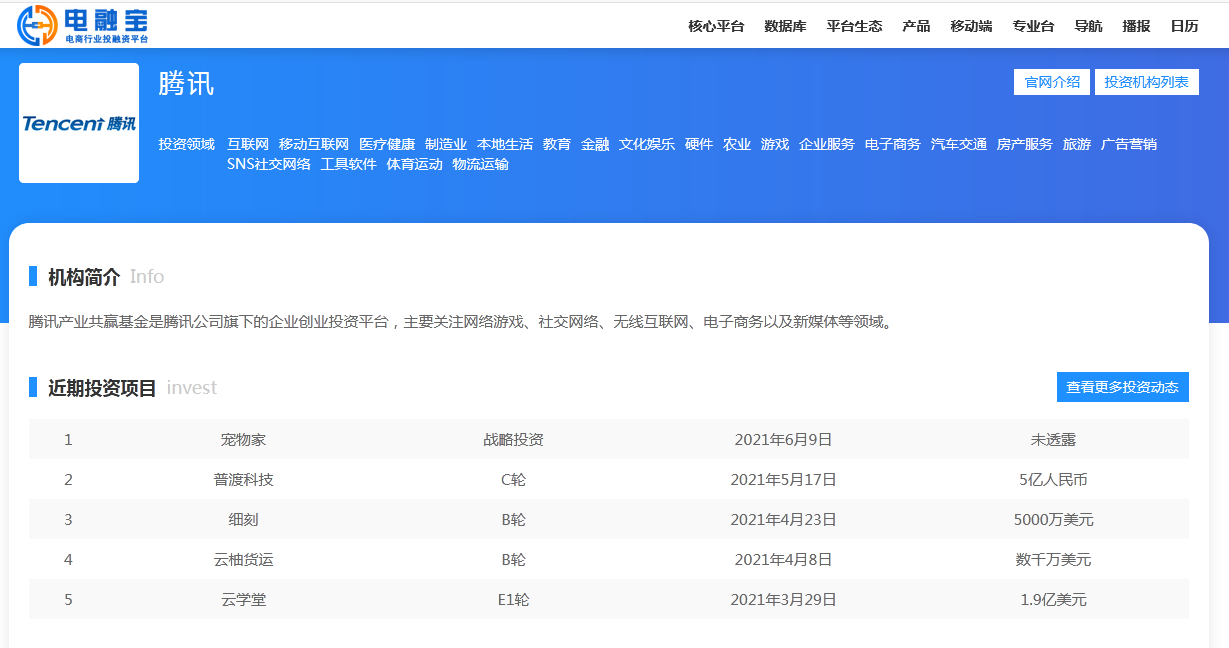
Task: Click the E1轮 round cell
Action: [x=513, y=599]
